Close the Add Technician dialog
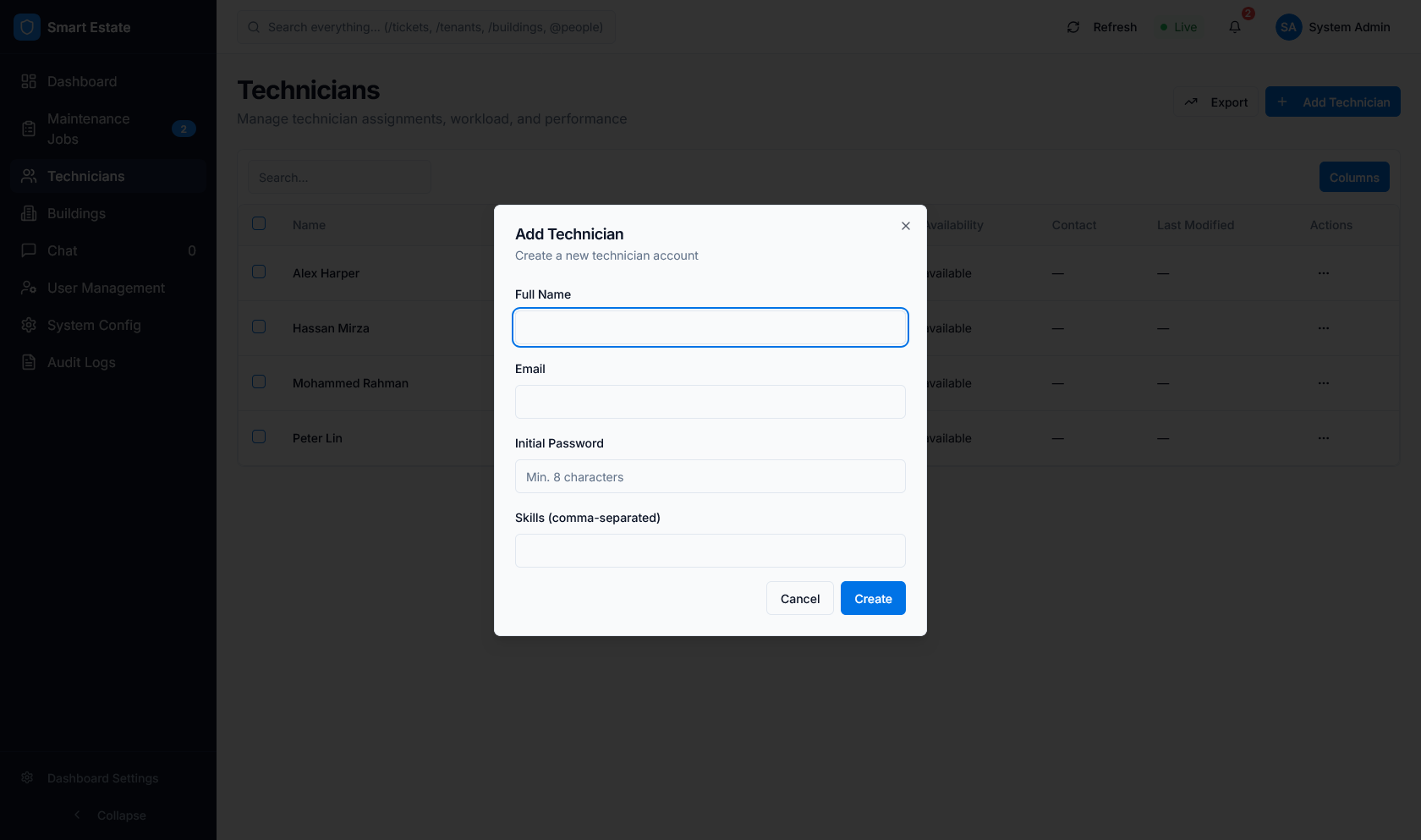 coord(906,226)
